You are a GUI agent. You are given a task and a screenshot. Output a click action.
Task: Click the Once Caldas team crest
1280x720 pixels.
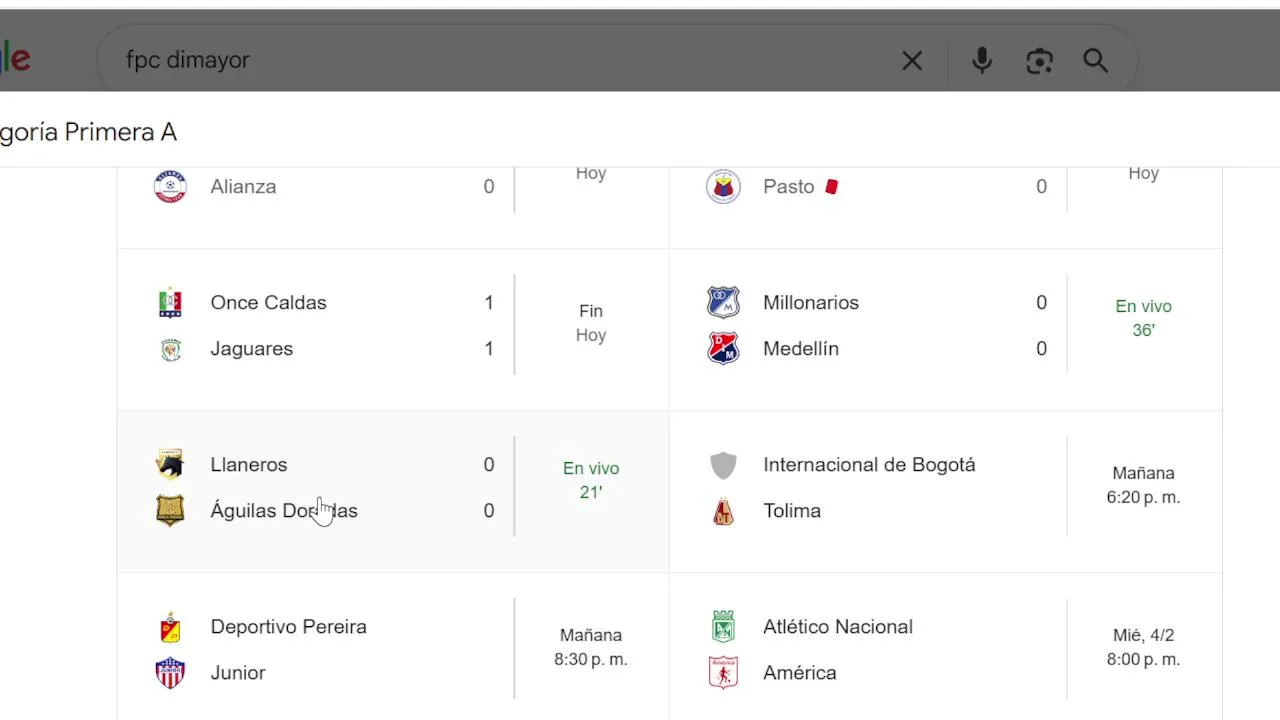click(171, 303)
